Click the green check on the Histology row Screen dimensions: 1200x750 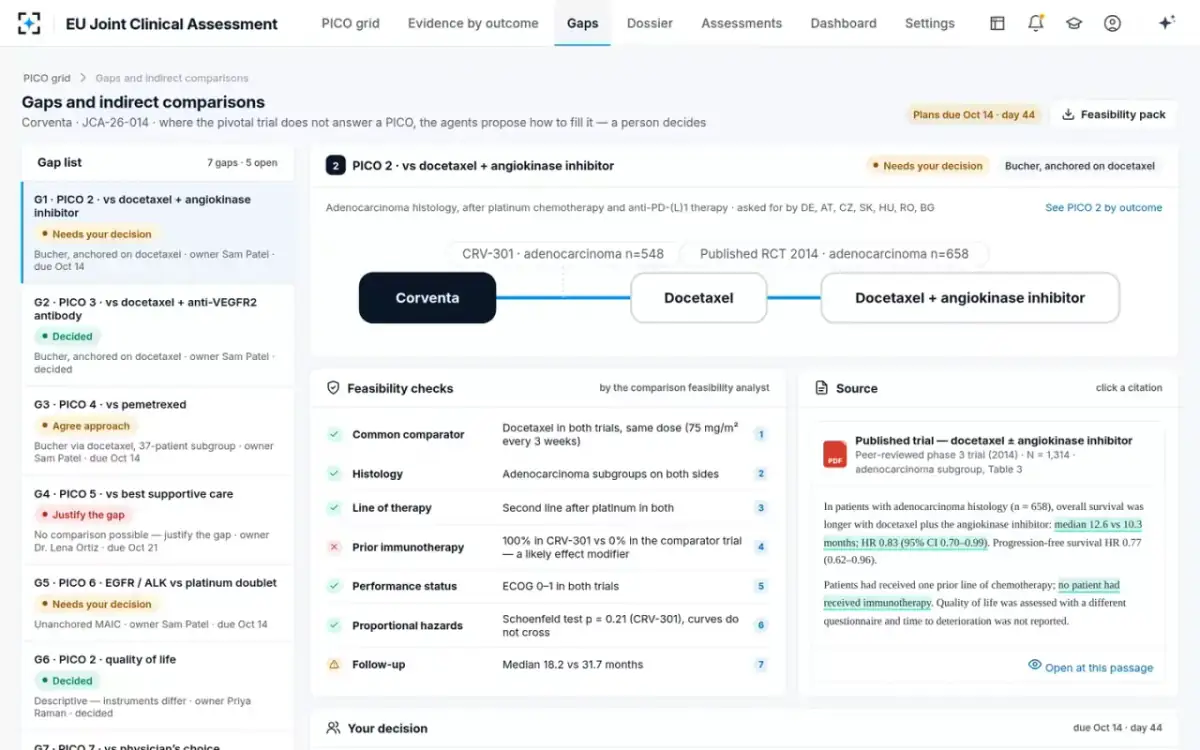(x=334, y=474)
